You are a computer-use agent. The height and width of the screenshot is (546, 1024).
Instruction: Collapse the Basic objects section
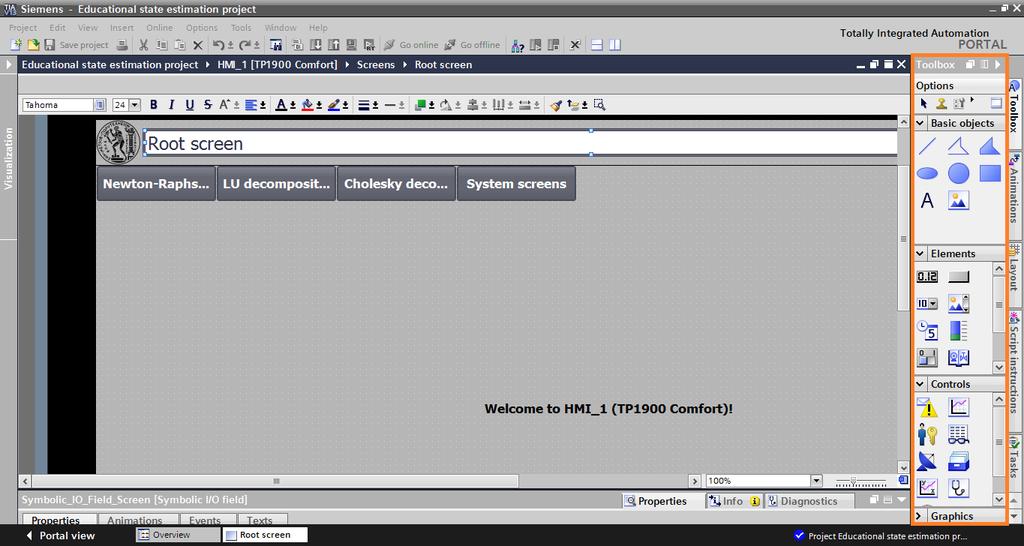tap(920, 123)
